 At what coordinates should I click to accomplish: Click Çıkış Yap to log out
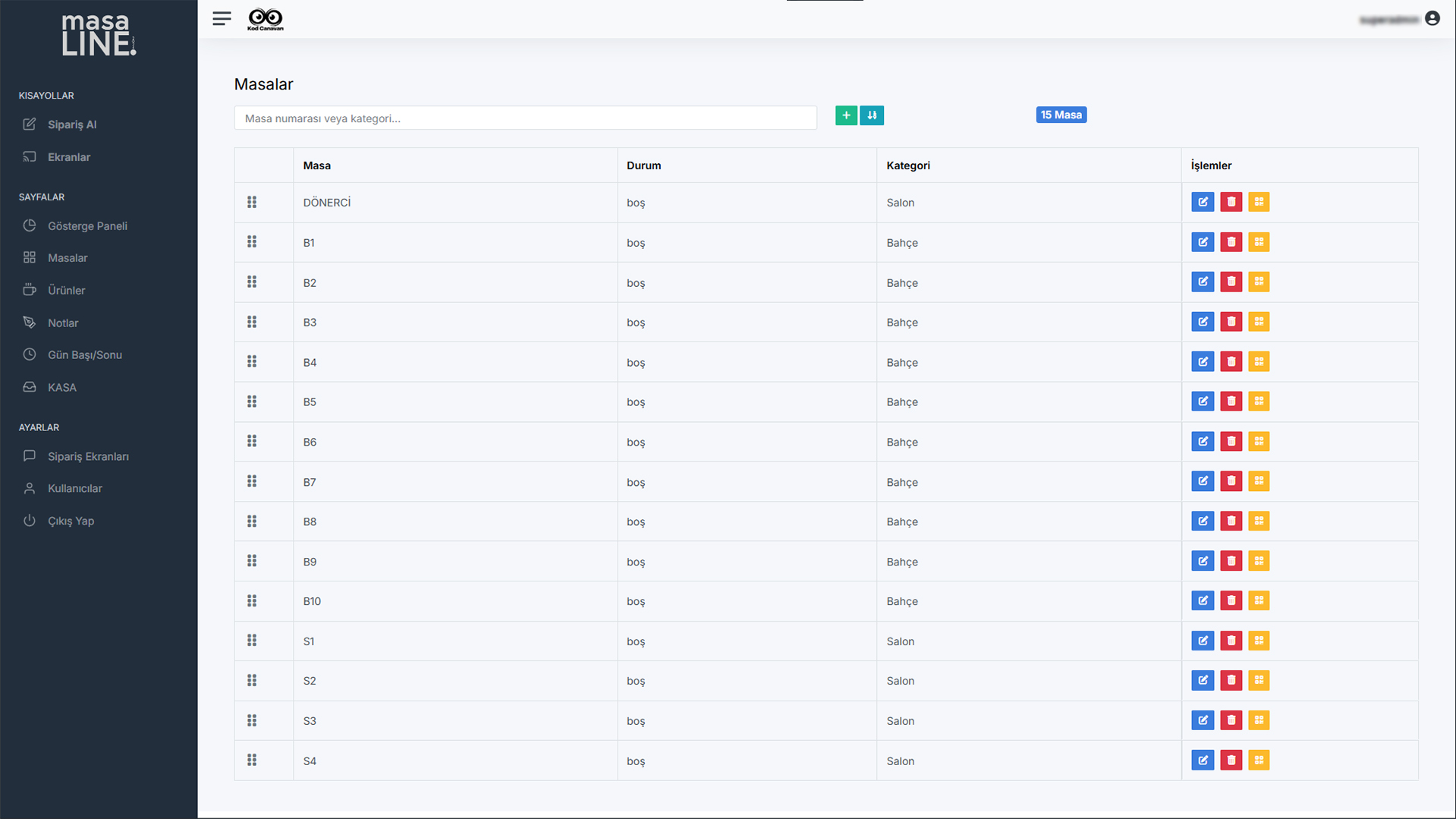[71, 521]
